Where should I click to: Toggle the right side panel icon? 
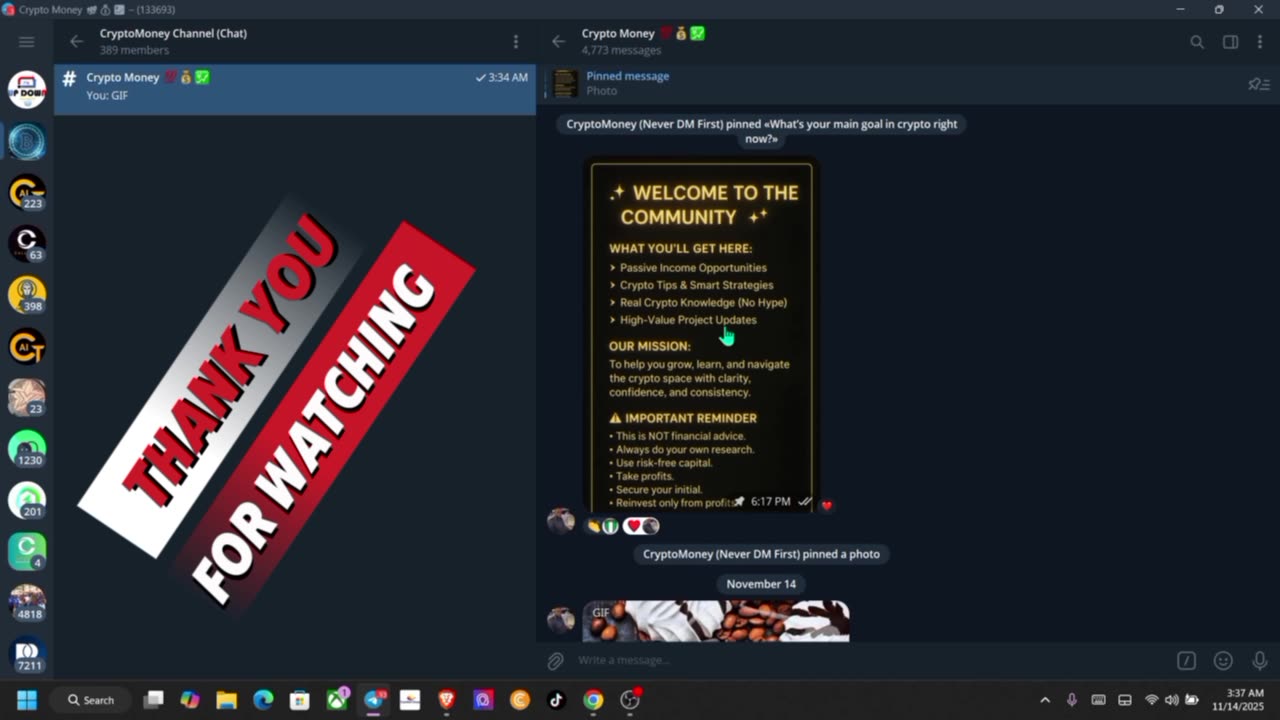[x=1231, y=42]
